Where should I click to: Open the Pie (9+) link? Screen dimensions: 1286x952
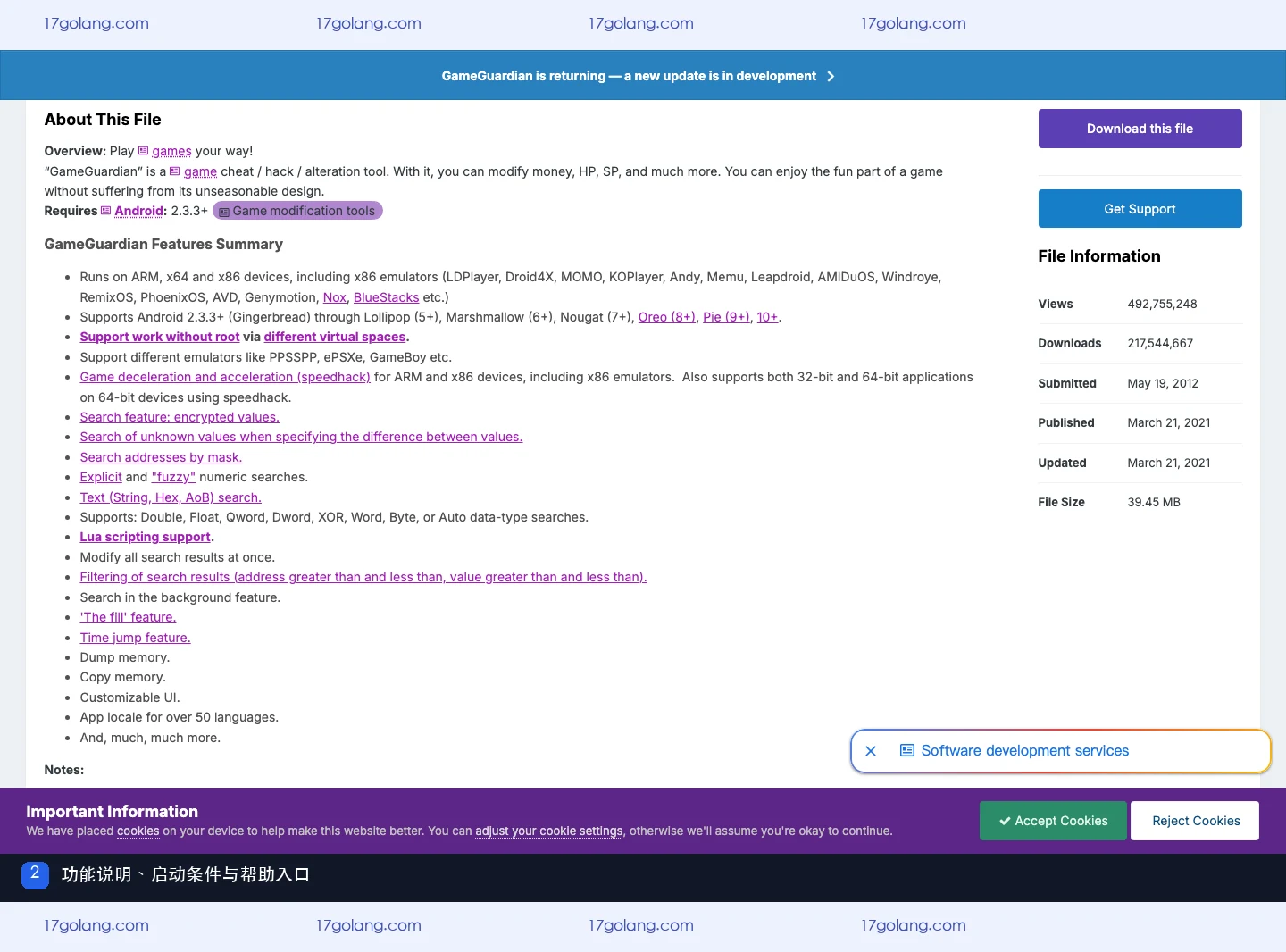tap(726, 317)
